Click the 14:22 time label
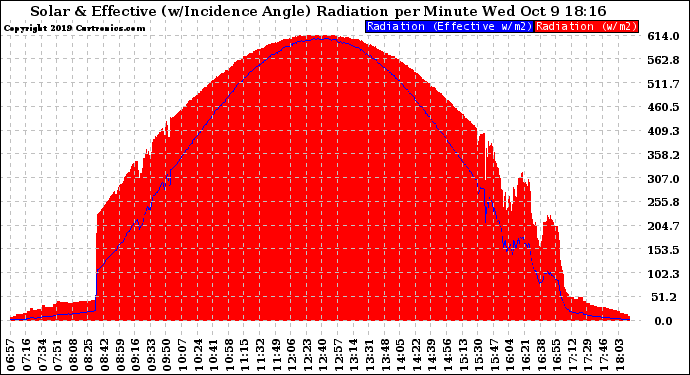This screenshot has width=690, height=375. pos(417,355)
